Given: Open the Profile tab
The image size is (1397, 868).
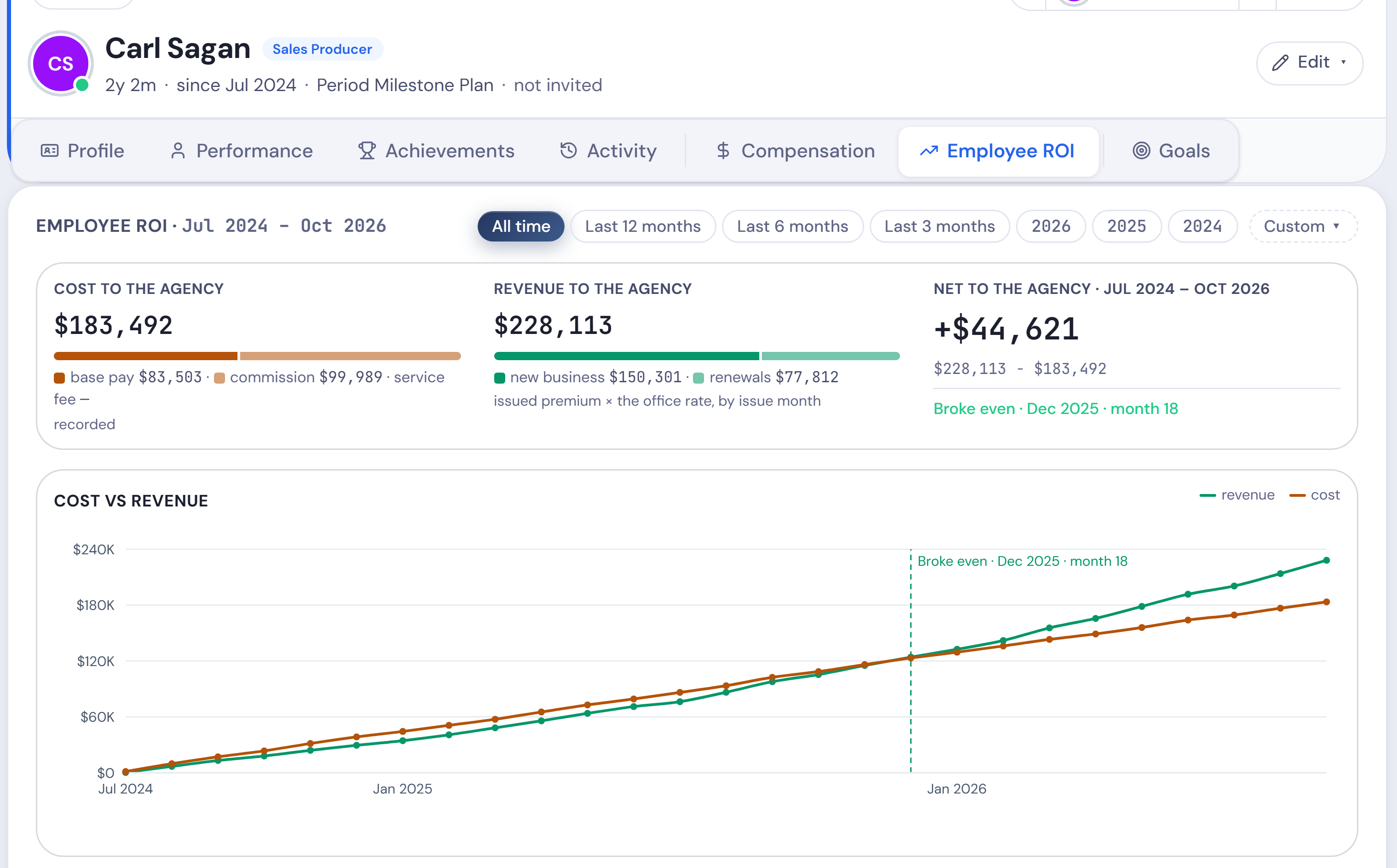Looking at the screenshot, I should pos(83,151).
